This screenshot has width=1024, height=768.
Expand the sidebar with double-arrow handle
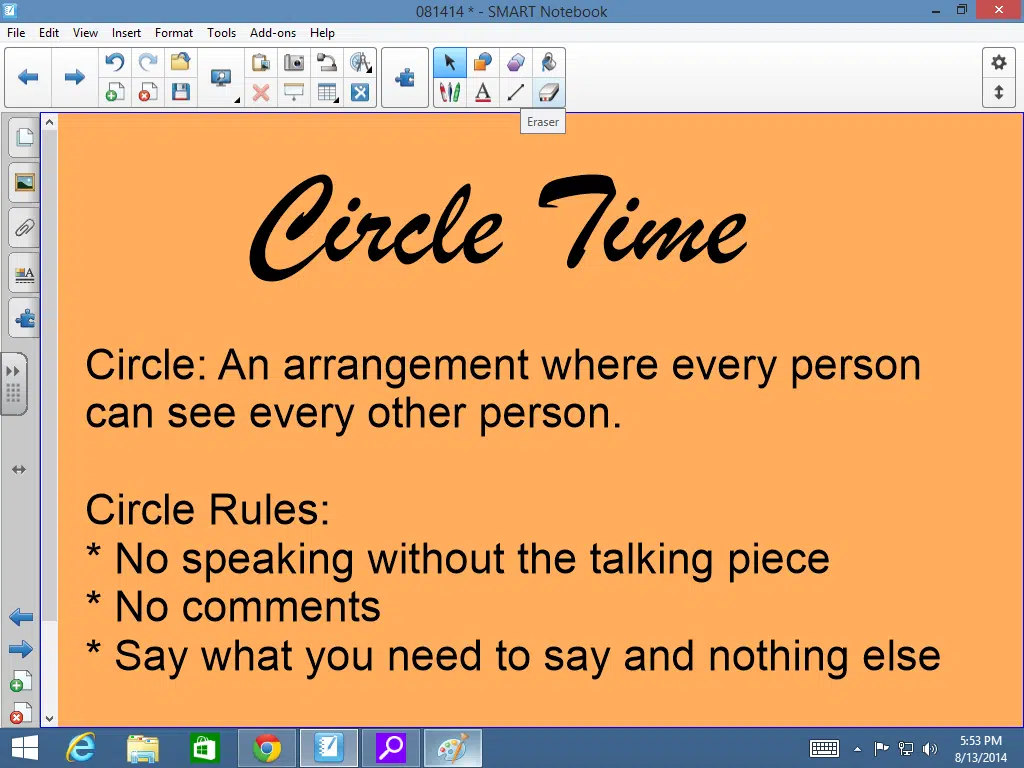tap(14, 384)
